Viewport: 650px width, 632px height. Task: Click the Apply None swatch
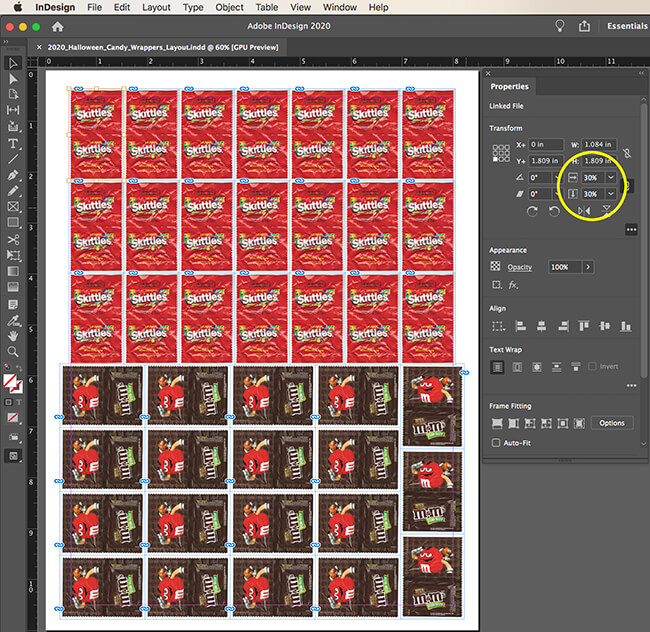(12, 418)
